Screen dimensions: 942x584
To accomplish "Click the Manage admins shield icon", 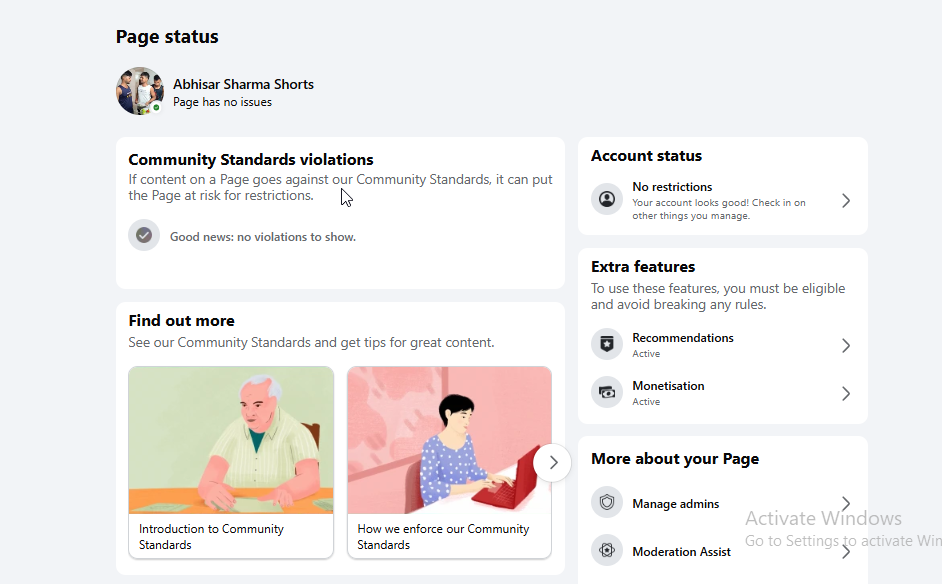I will tap(607, 502).
